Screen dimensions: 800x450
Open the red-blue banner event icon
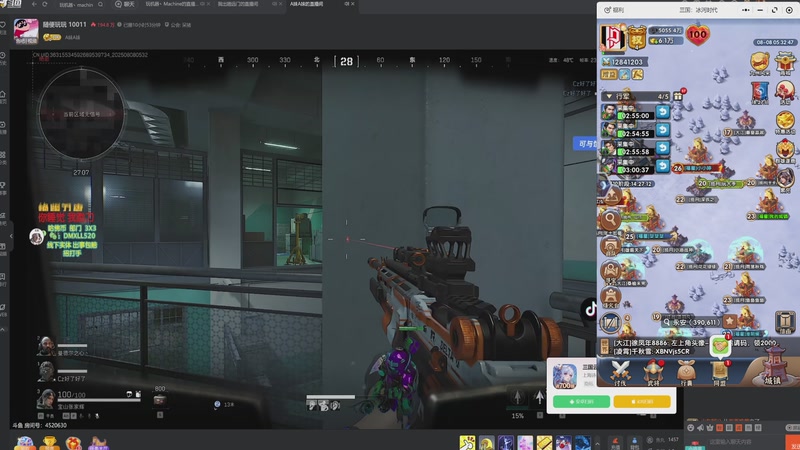760,93
